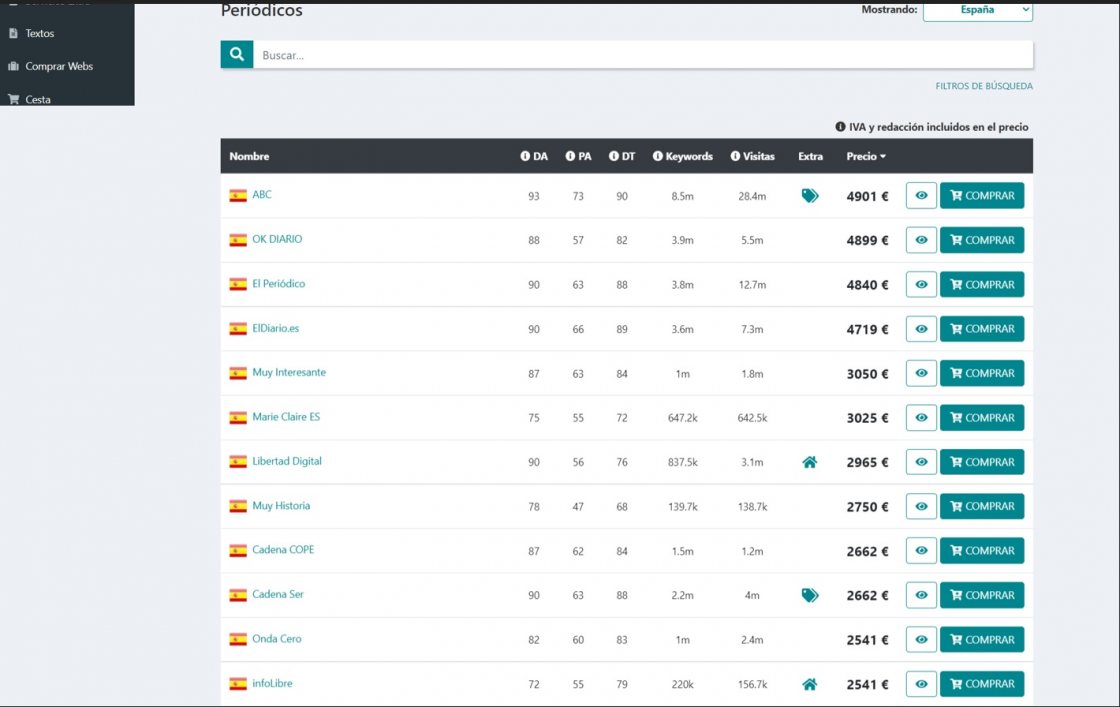Click the Keywords info icon in header
Screen dimensions: 1120x707
[x=658, y=156]
